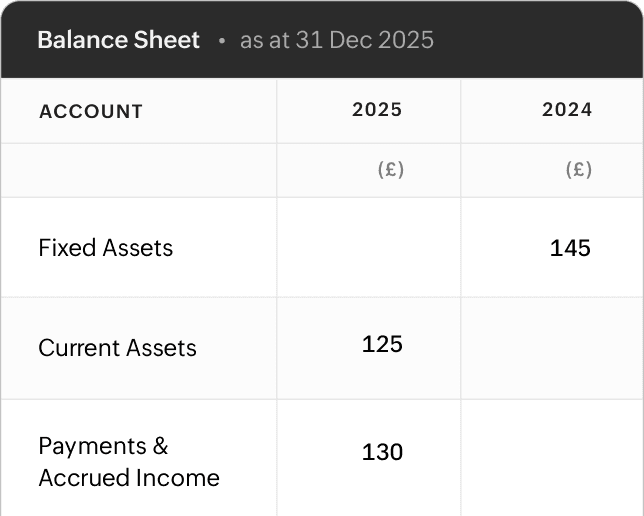Click the empty 2024 cell for Current Assets
644x516 pixels.
552,348
